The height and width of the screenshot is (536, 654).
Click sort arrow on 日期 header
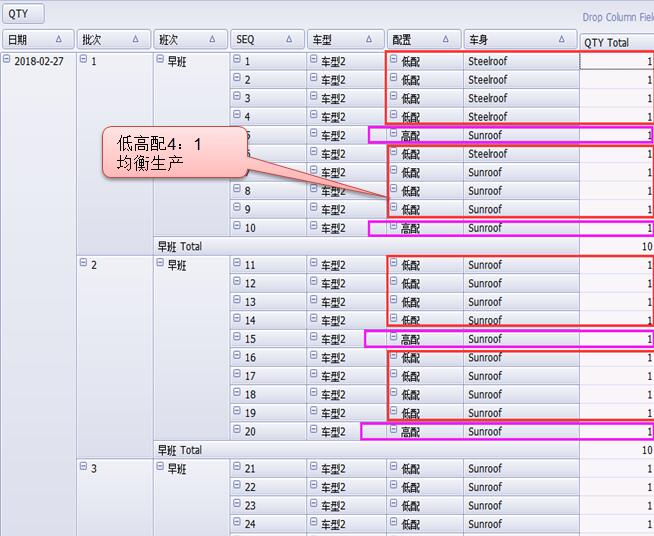[59, 40]
